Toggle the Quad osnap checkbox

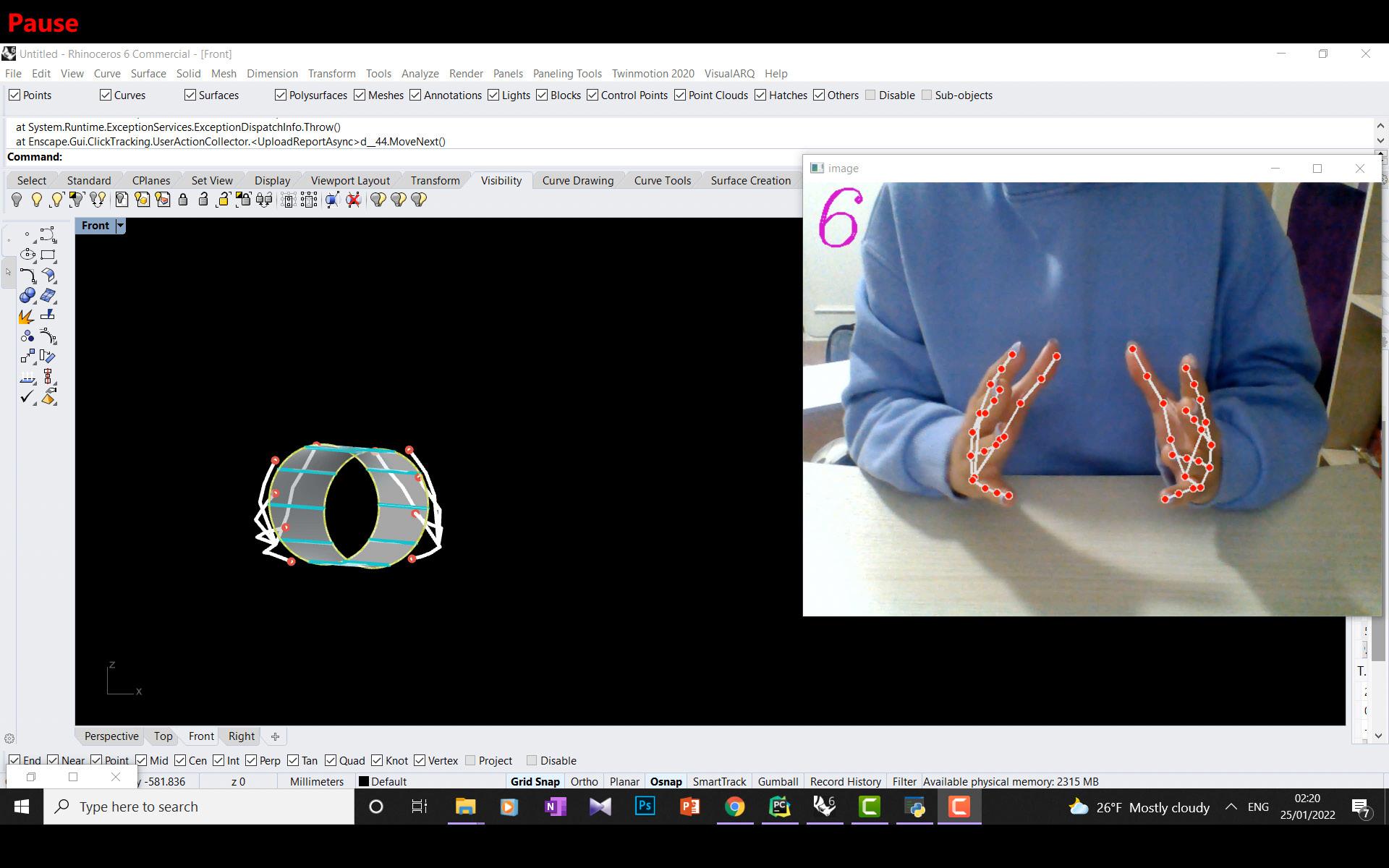tap(331, 760)
